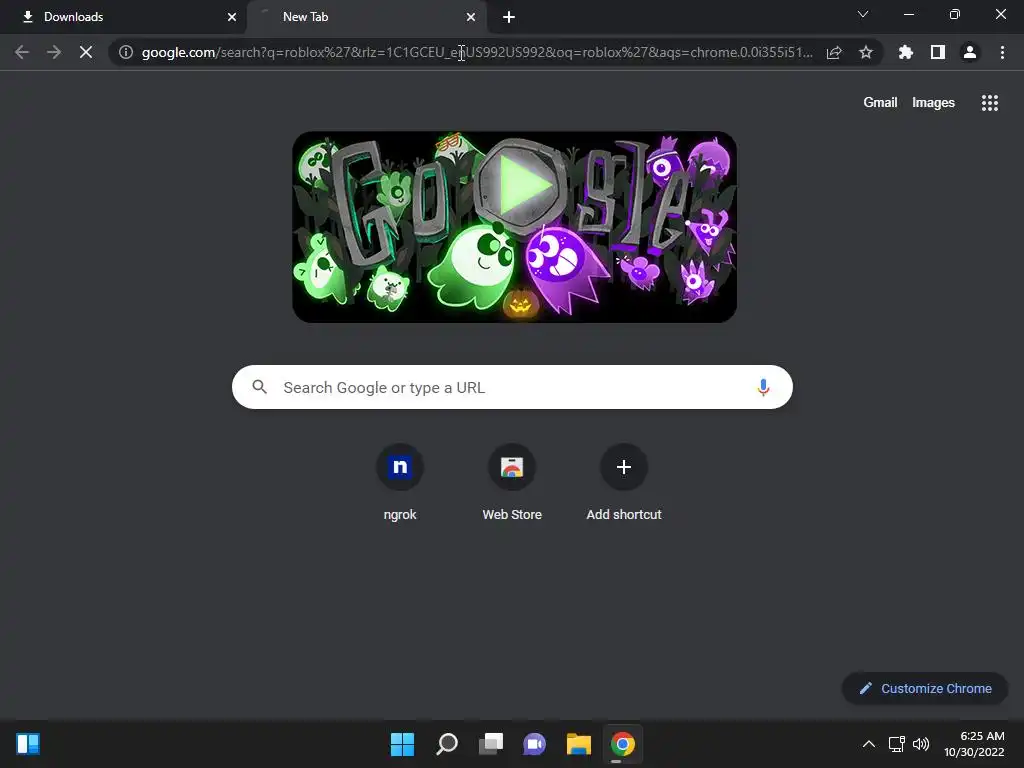
Task: Share this page icon in address bar
Action: point(834,52)
